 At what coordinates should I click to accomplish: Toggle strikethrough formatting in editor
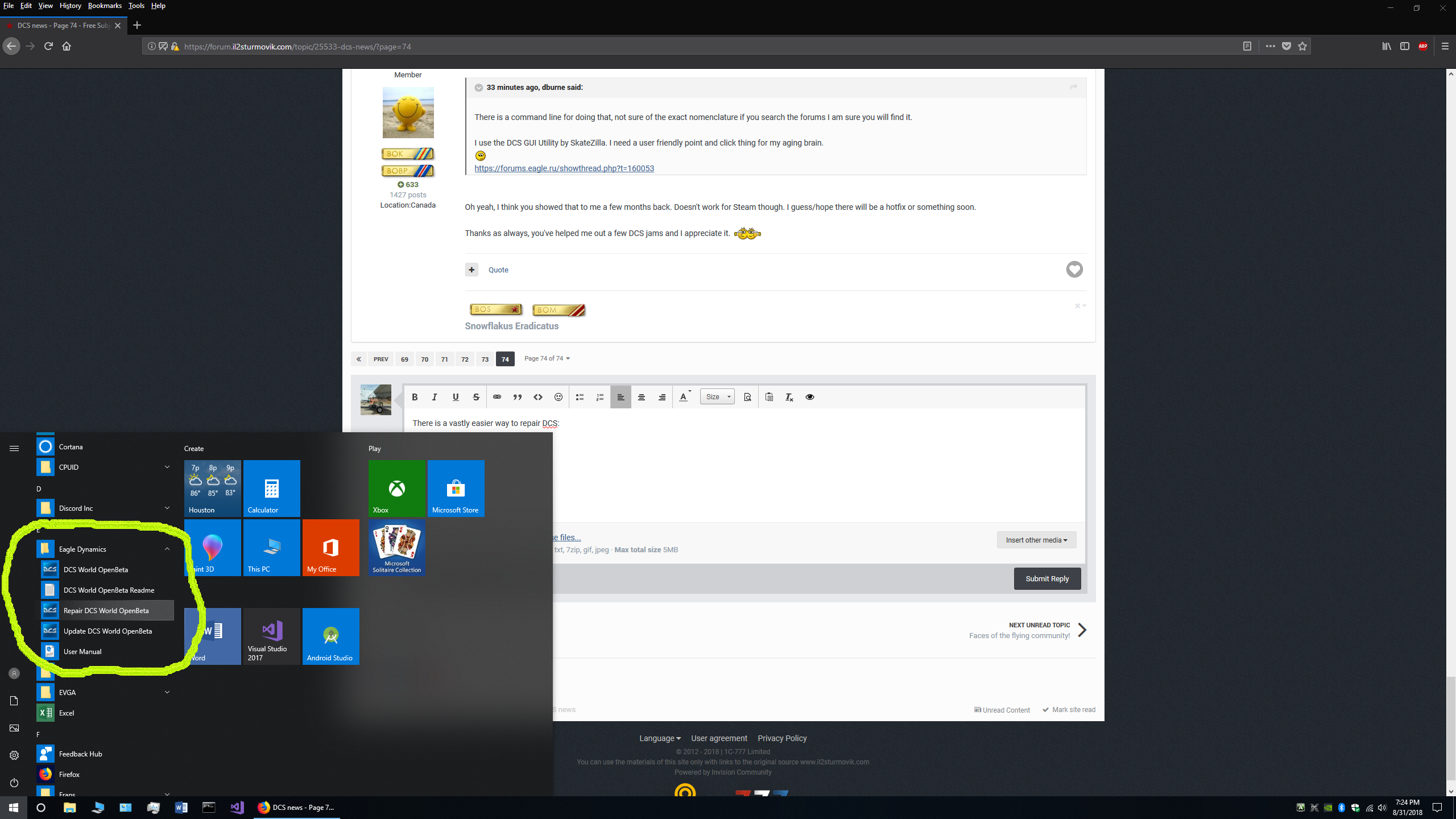tap(476, 397)
